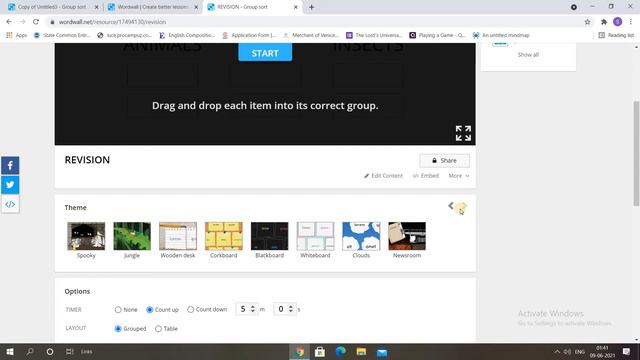Show previous themes with left arrow
The height and width of the screenshot is (360, 640).
(x=451, y=206)
